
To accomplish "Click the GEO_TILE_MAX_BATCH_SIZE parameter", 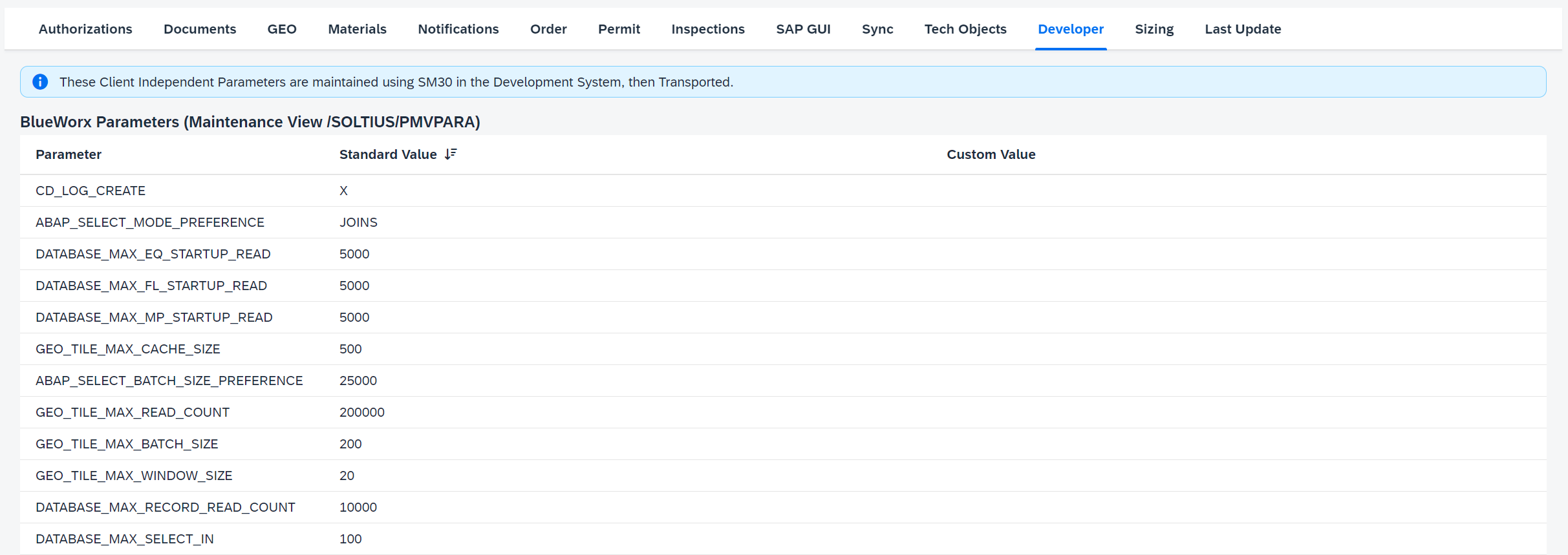I will point(127,444).
